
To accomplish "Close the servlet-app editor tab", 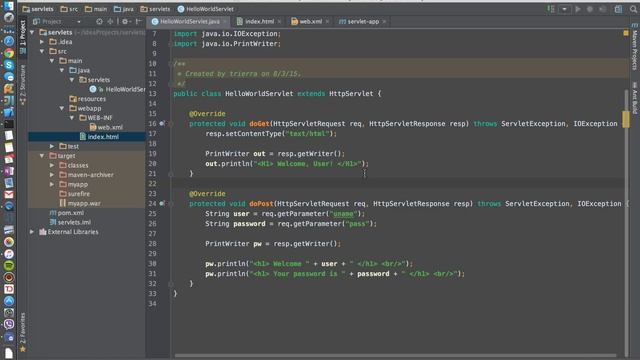I will pos(384,22).
